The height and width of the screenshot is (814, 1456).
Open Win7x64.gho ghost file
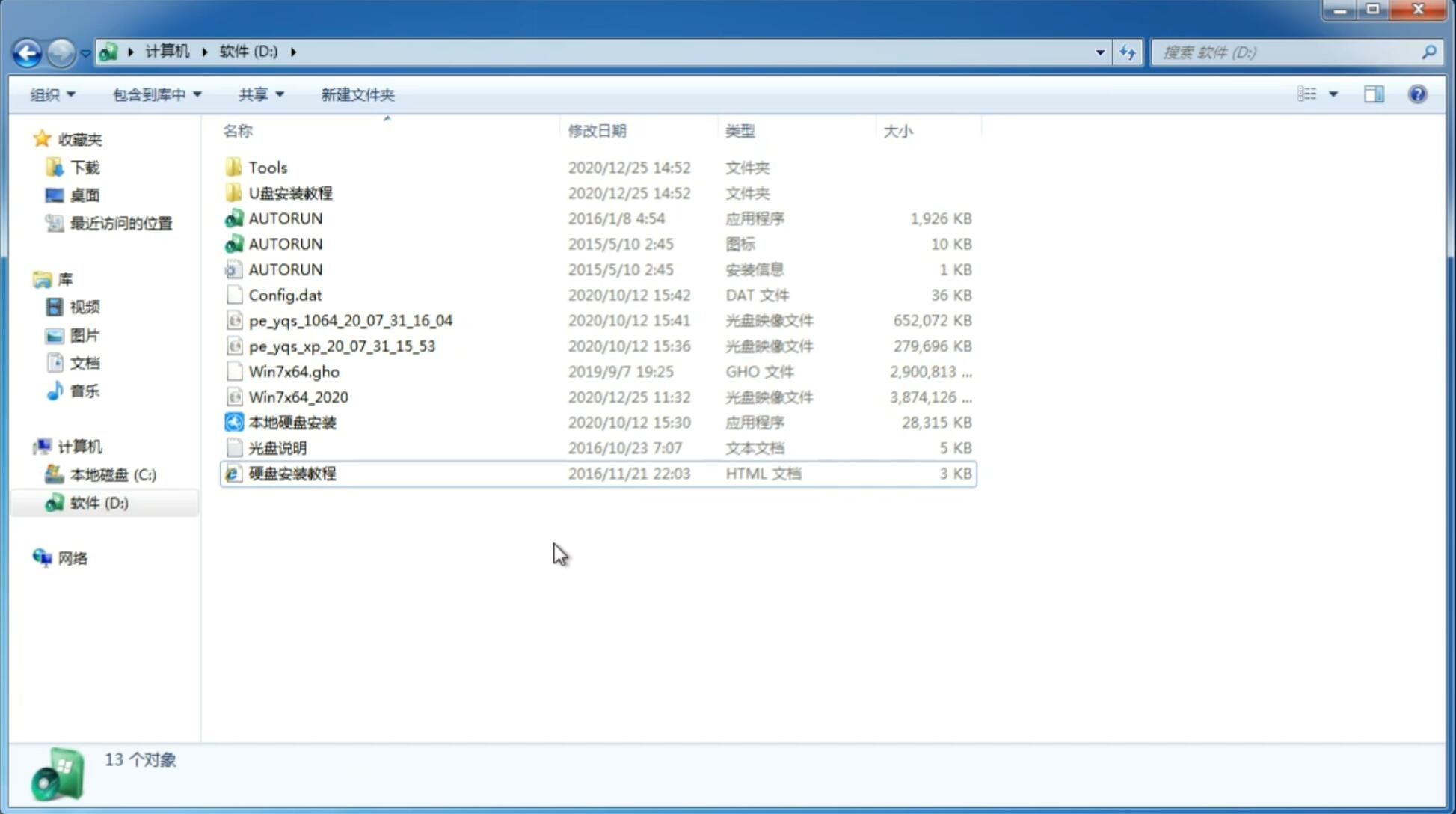[293, 371]
